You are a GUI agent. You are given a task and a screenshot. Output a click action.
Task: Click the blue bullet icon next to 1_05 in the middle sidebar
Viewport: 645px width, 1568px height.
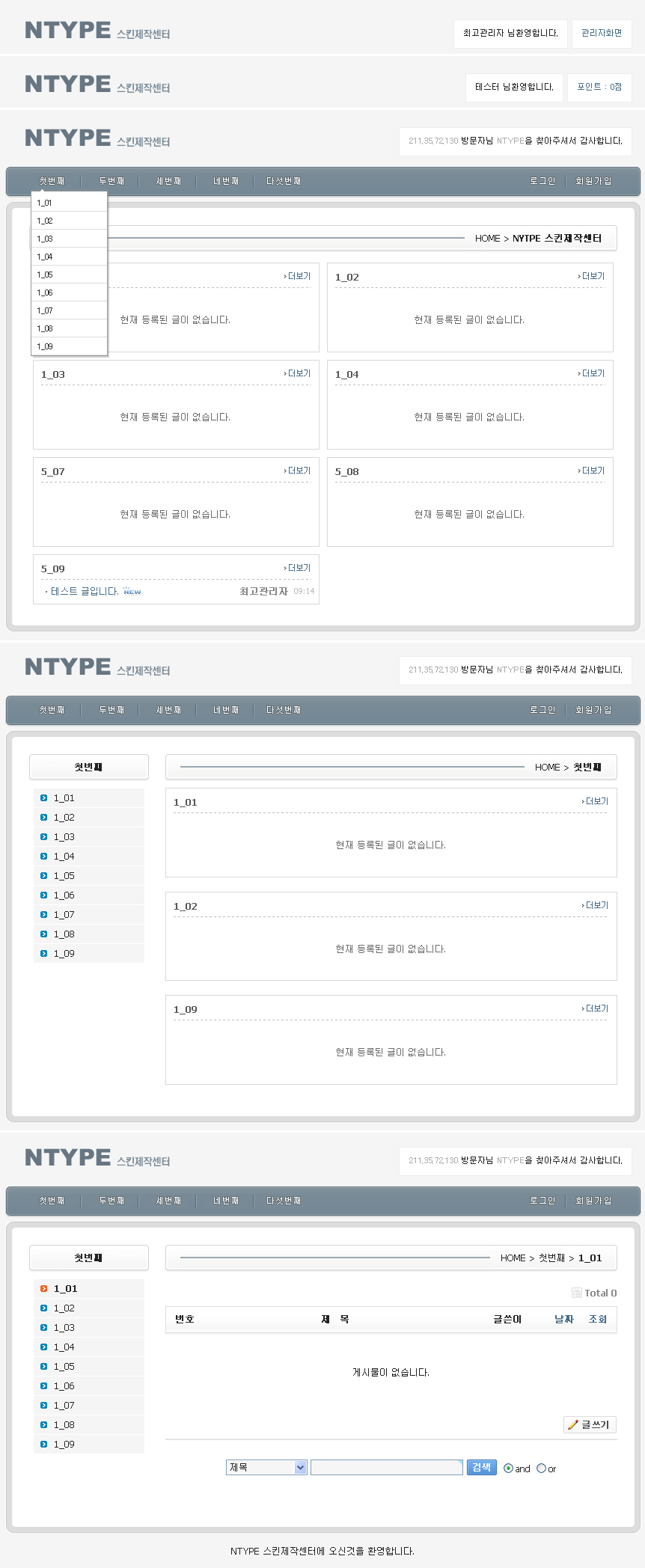pos(44,875)
